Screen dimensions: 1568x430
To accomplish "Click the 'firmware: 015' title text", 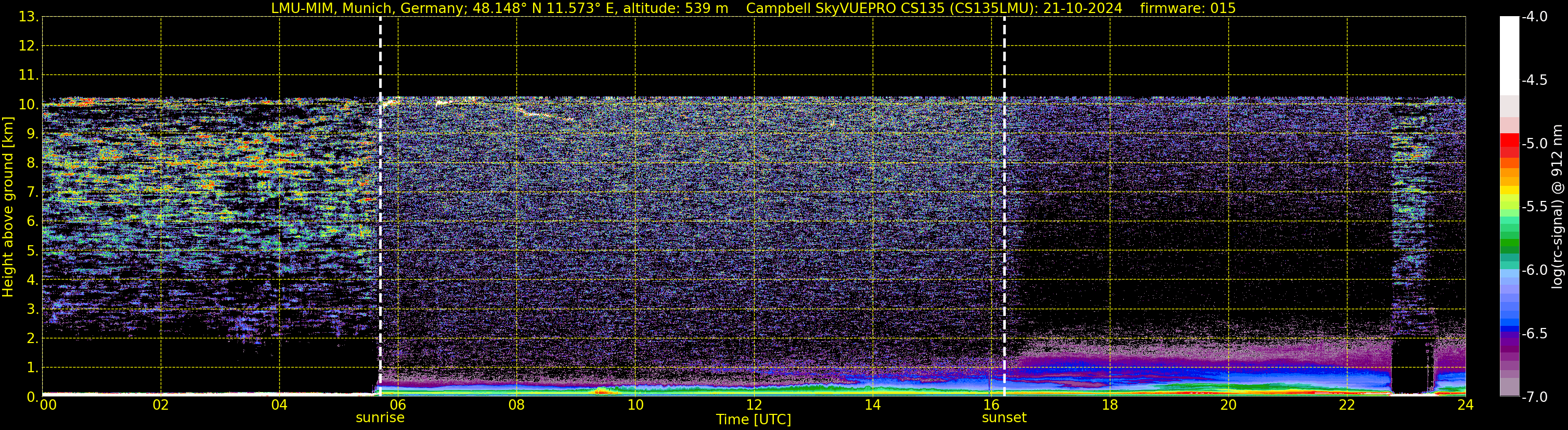I will [1187, 8].
